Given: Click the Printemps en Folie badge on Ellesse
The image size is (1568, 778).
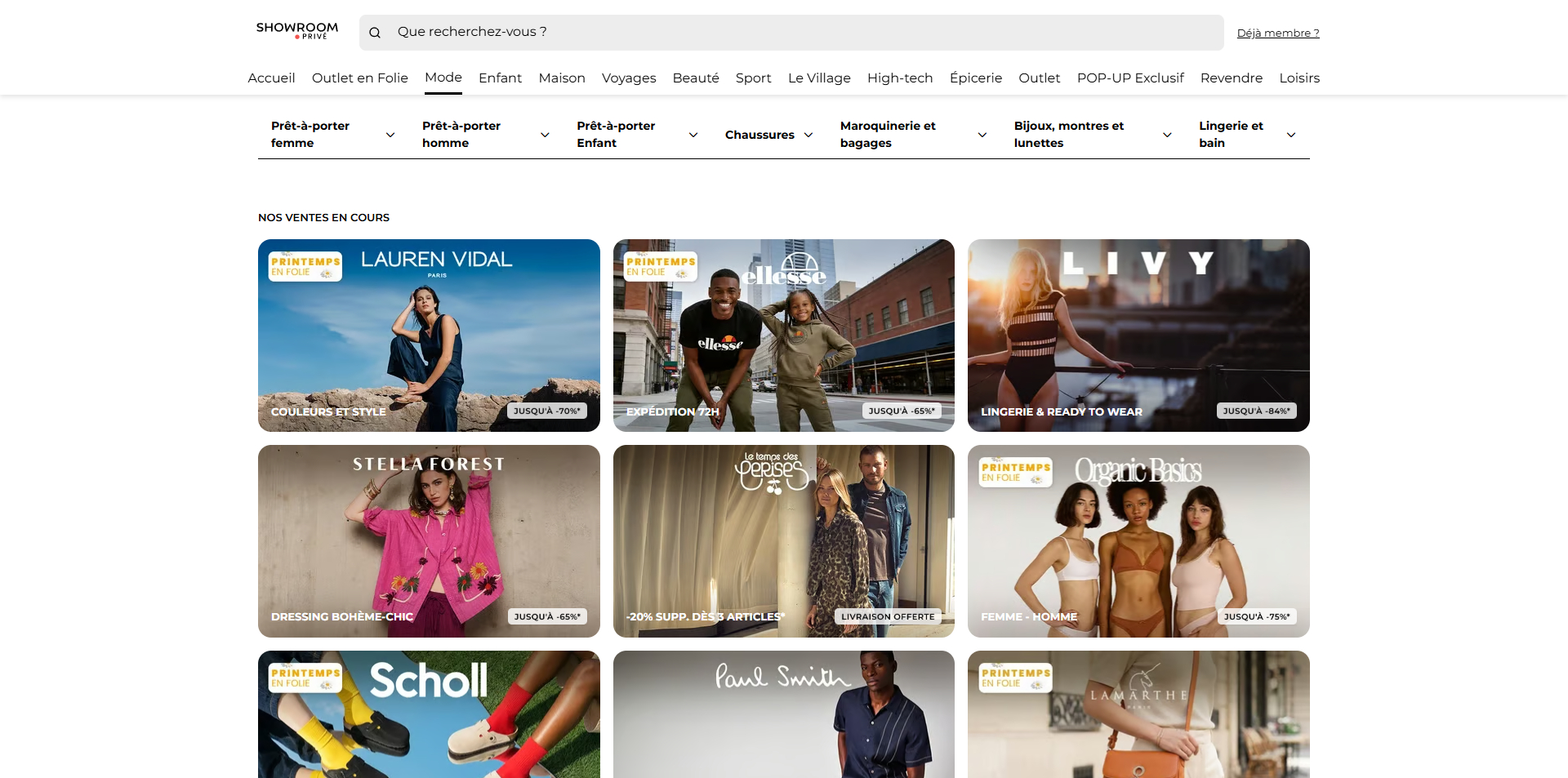Looking at the screenshot, I should (661, 266).
